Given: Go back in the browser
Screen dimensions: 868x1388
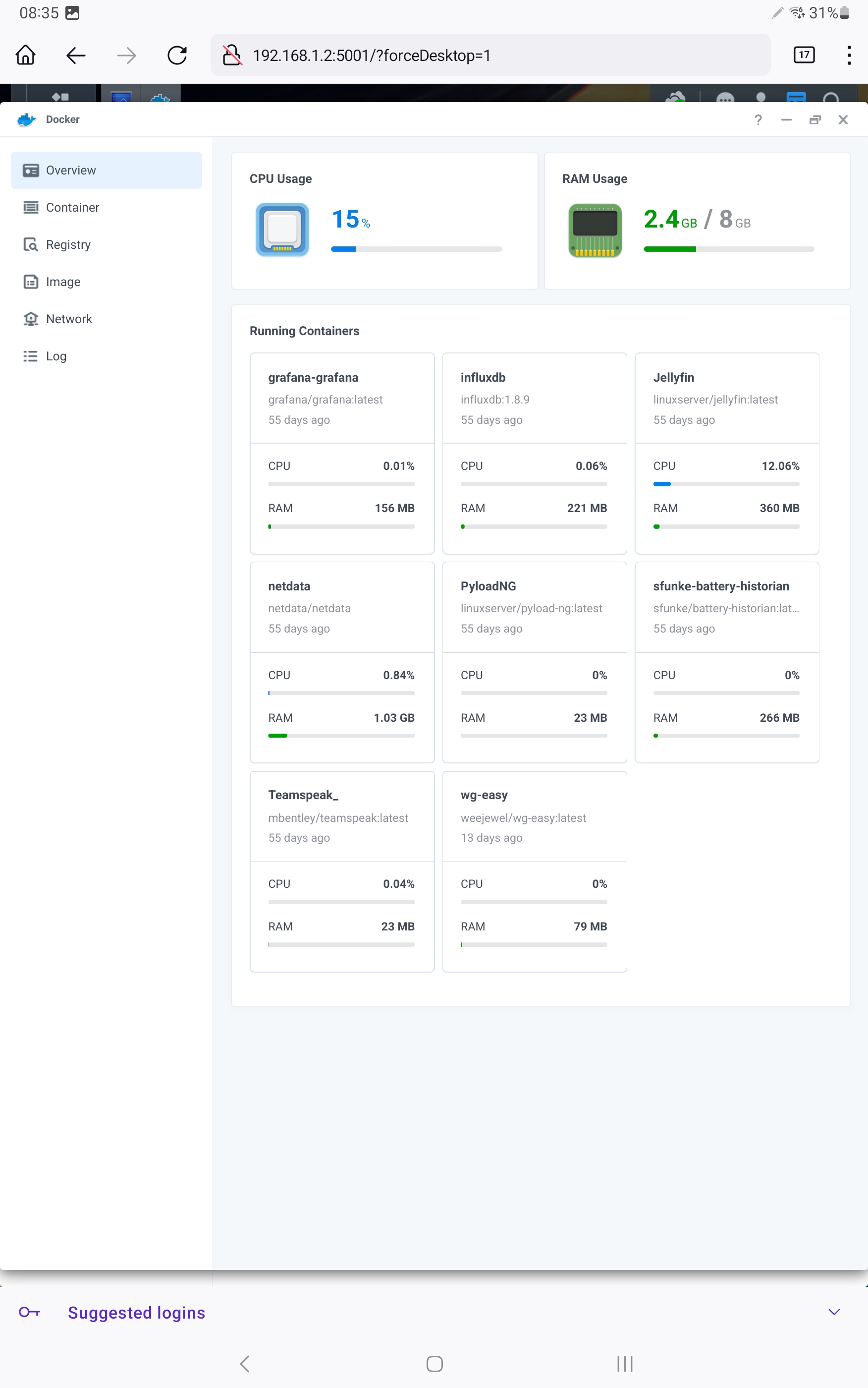Looking at the screenshot, I should [x=76, y=55].
